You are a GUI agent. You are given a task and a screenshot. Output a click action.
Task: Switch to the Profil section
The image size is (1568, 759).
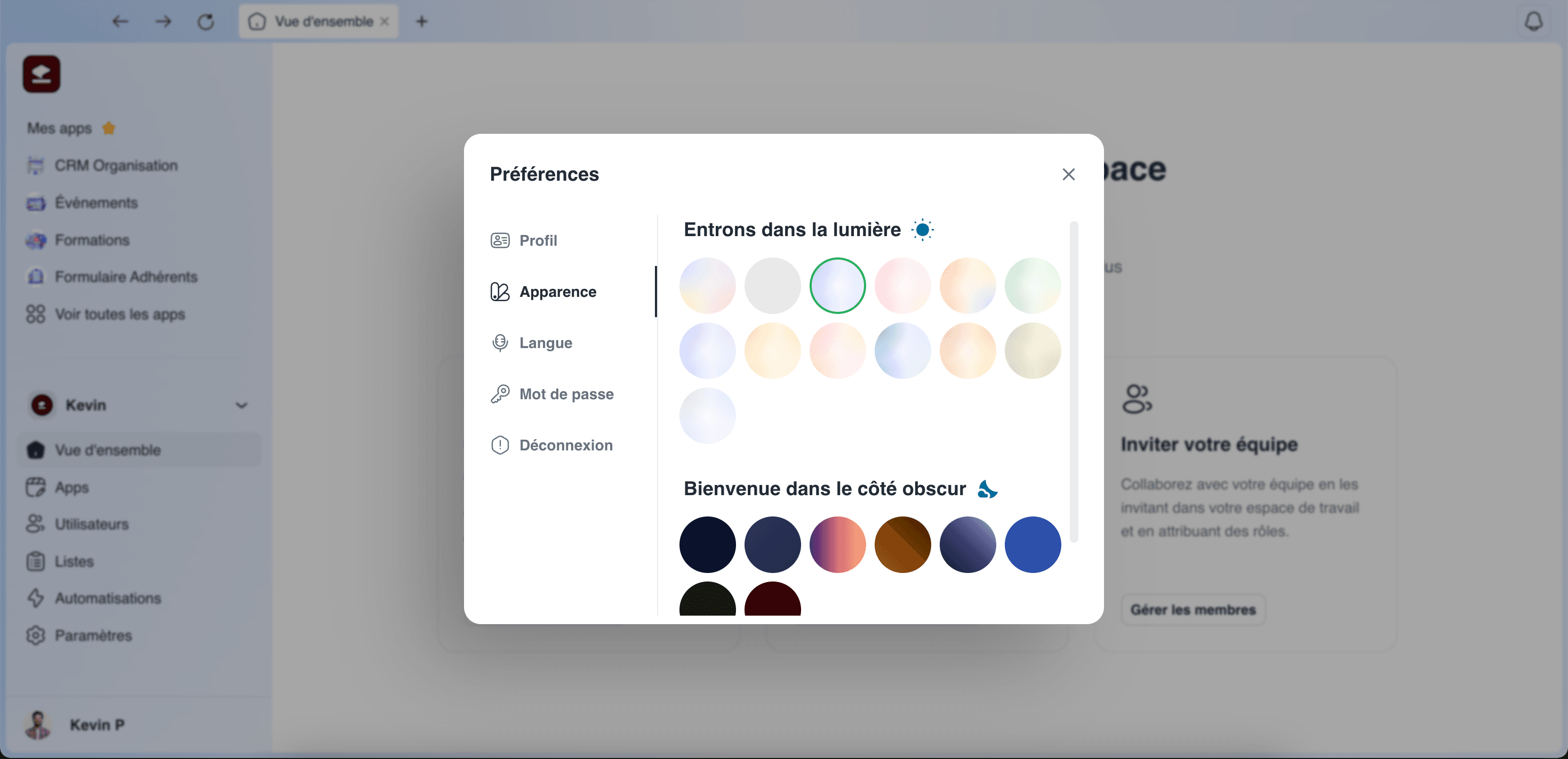524,241
